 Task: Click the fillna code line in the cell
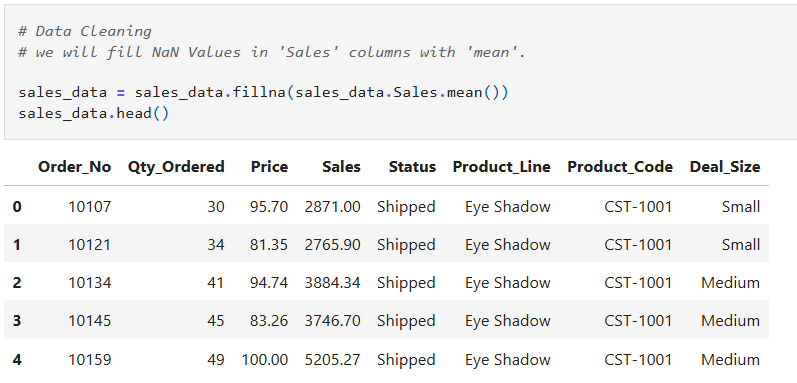coord(263,93)
